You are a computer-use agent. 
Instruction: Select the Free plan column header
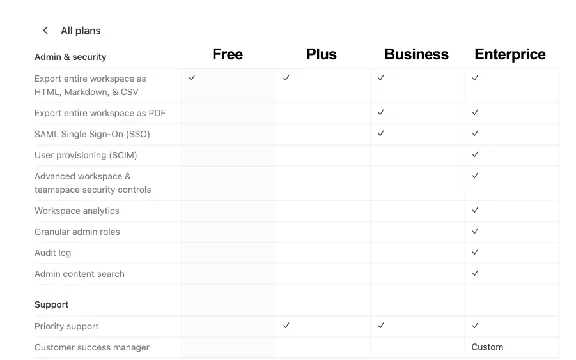tap(228, 54)
